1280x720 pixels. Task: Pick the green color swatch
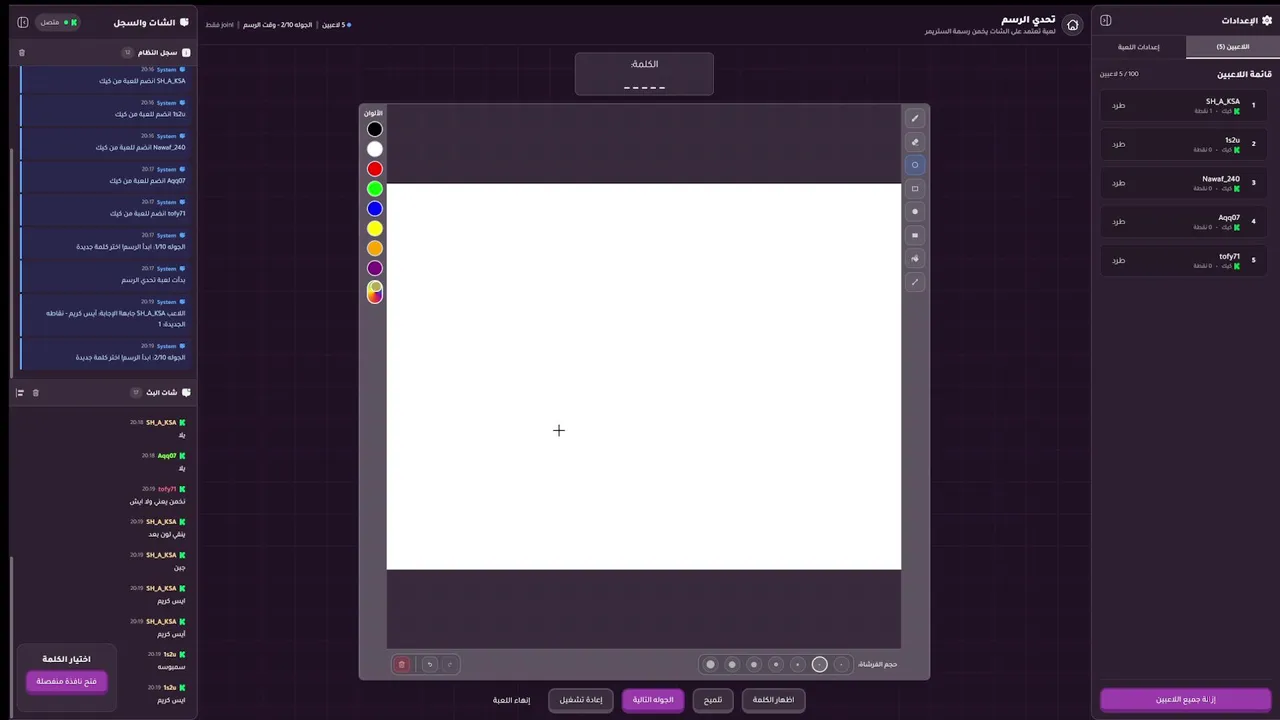375,189
